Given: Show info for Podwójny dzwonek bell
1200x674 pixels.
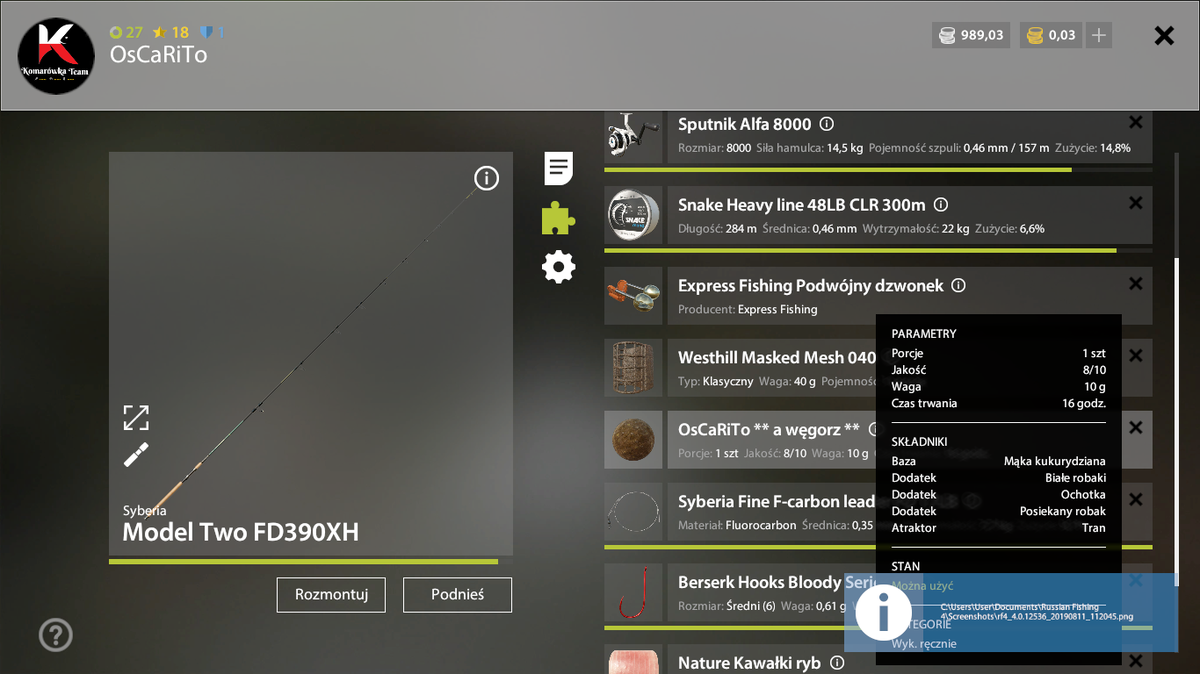Looking at the screenshot, I should coord(958,286).
